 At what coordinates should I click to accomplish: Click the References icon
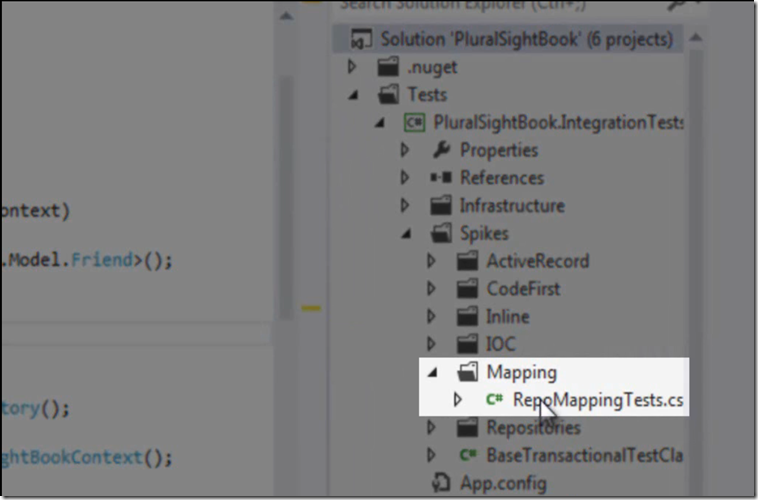[x=441, y=177]
